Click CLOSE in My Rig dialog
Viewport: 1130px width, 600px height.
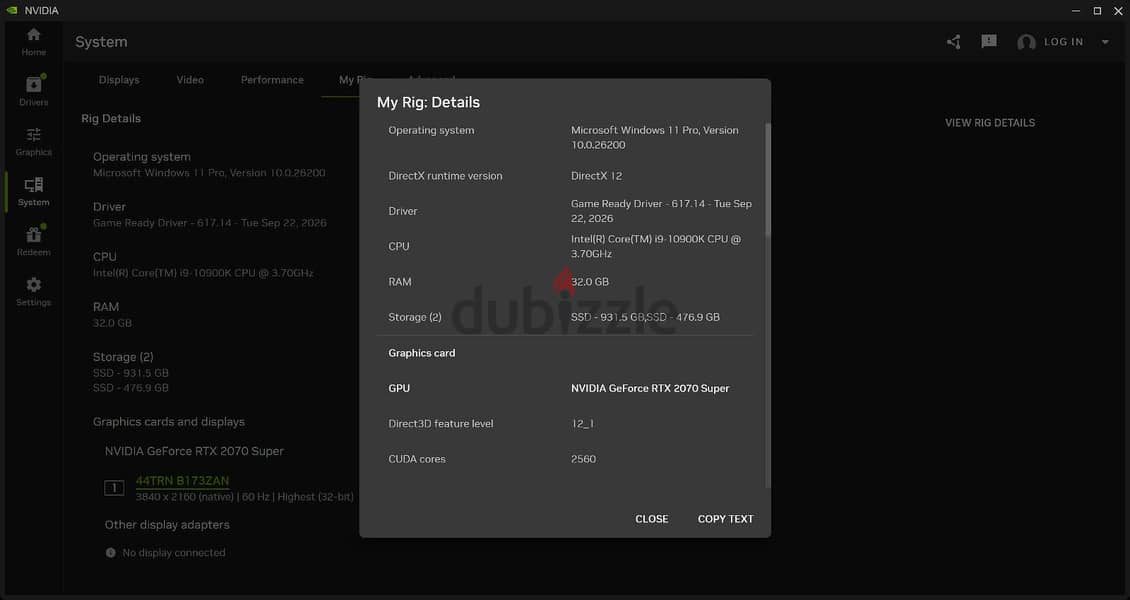click(x=651, y=519)
